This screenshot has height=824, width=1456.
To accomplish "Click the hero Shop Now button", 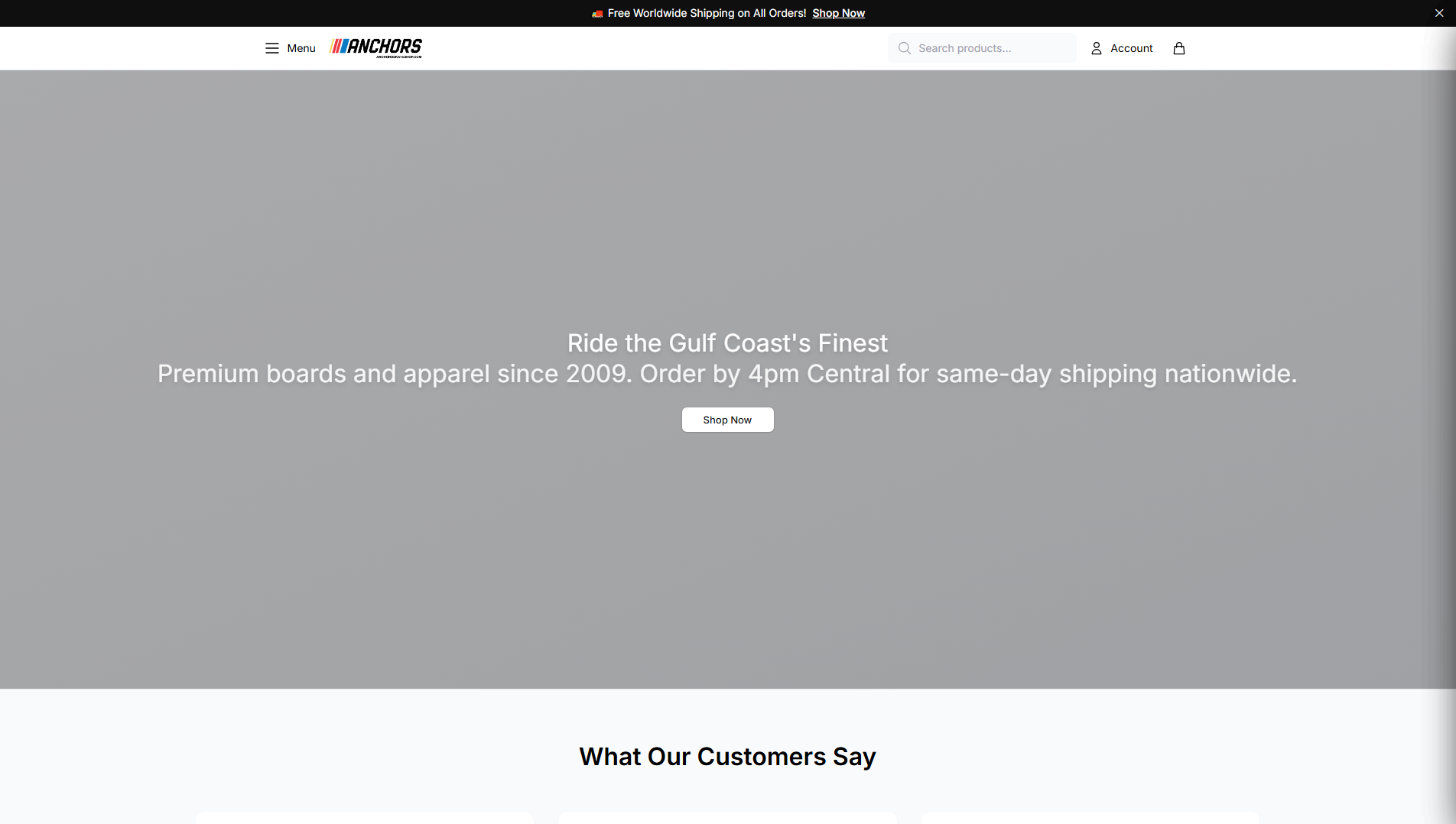I will point(727,420).
